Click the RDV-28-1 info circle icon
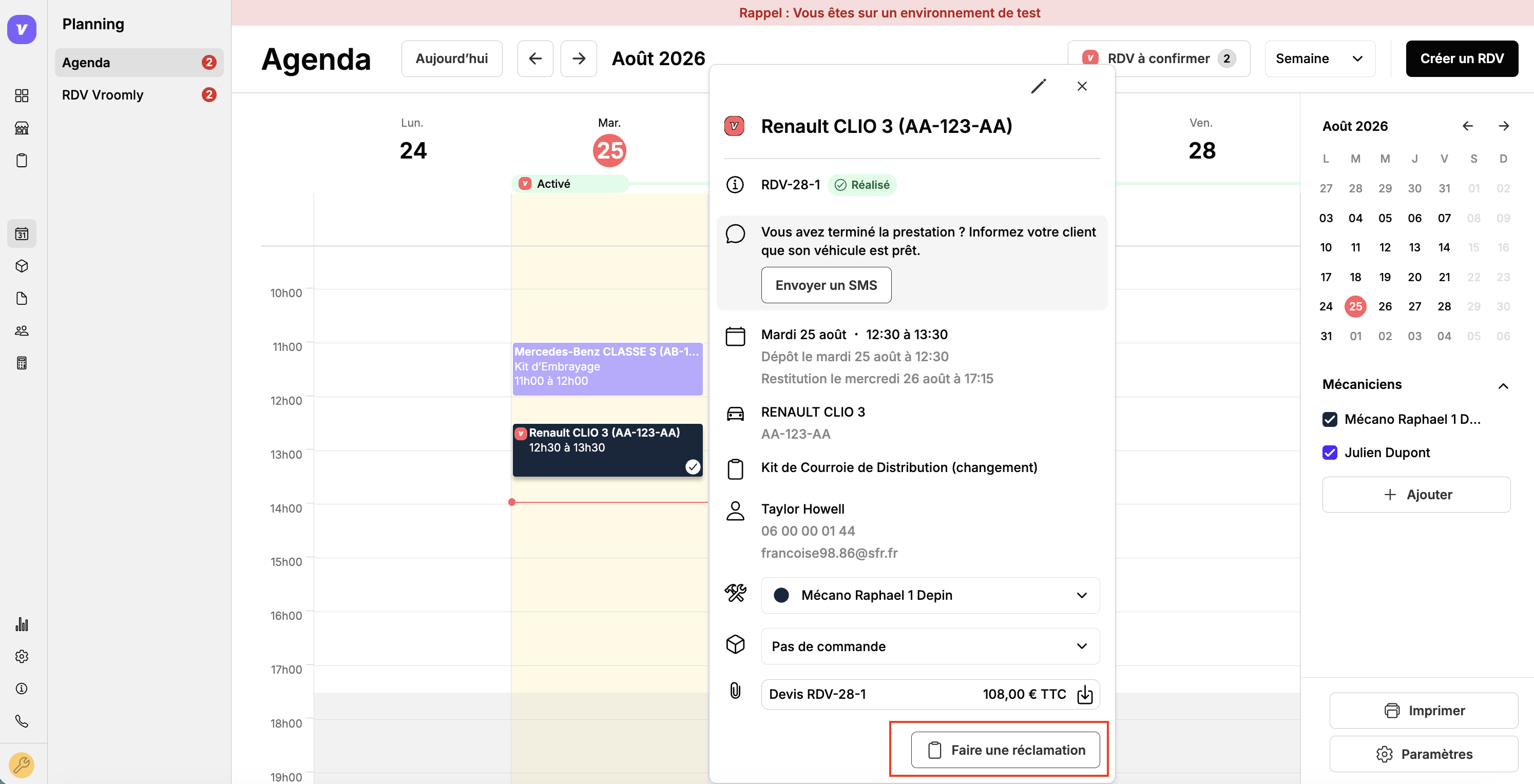 (735, 185)
